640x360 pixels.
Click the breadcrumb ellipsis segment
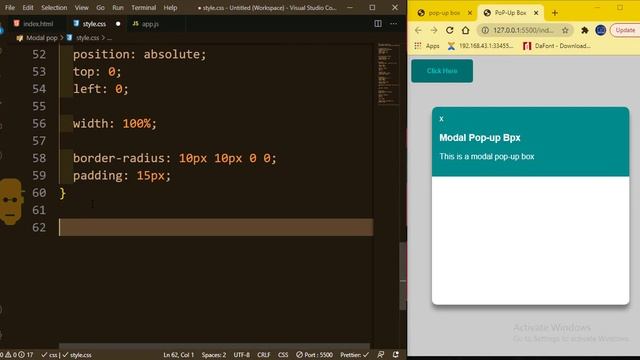pyautogui.click(x=109, y=38)
